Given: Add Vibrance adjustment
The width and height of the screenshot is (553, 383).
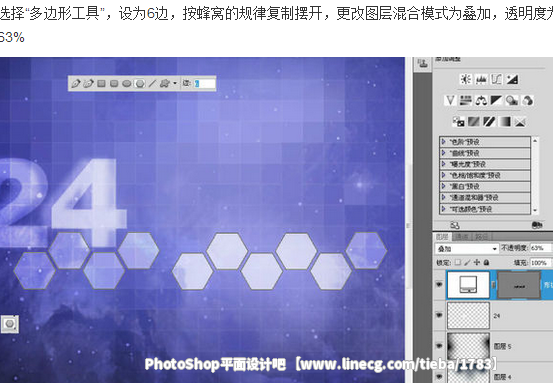Looking at the screenshot, I should [450, 101].
